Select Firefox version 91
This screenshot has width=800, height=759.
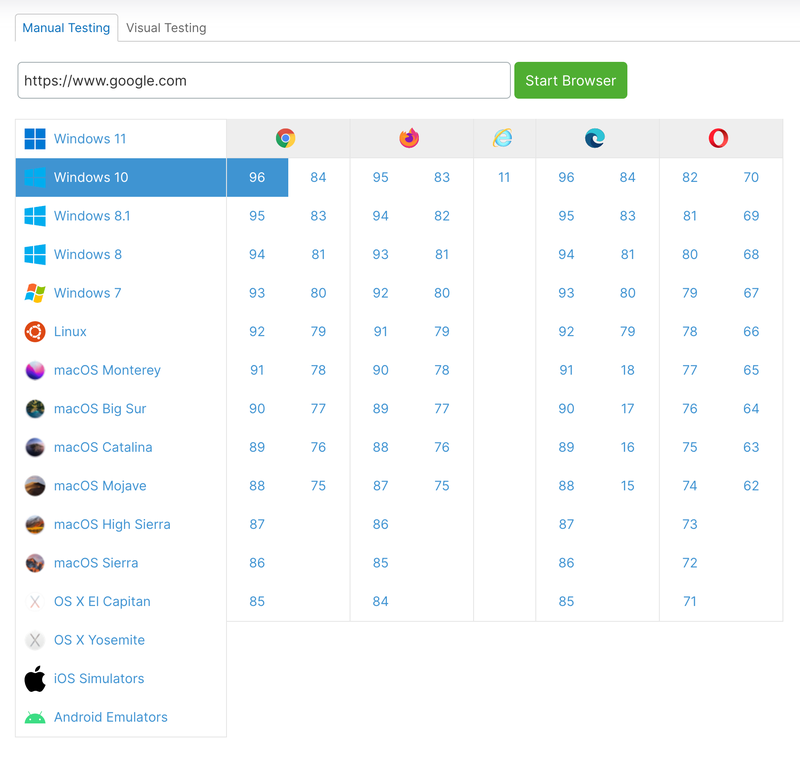point(381,332)
